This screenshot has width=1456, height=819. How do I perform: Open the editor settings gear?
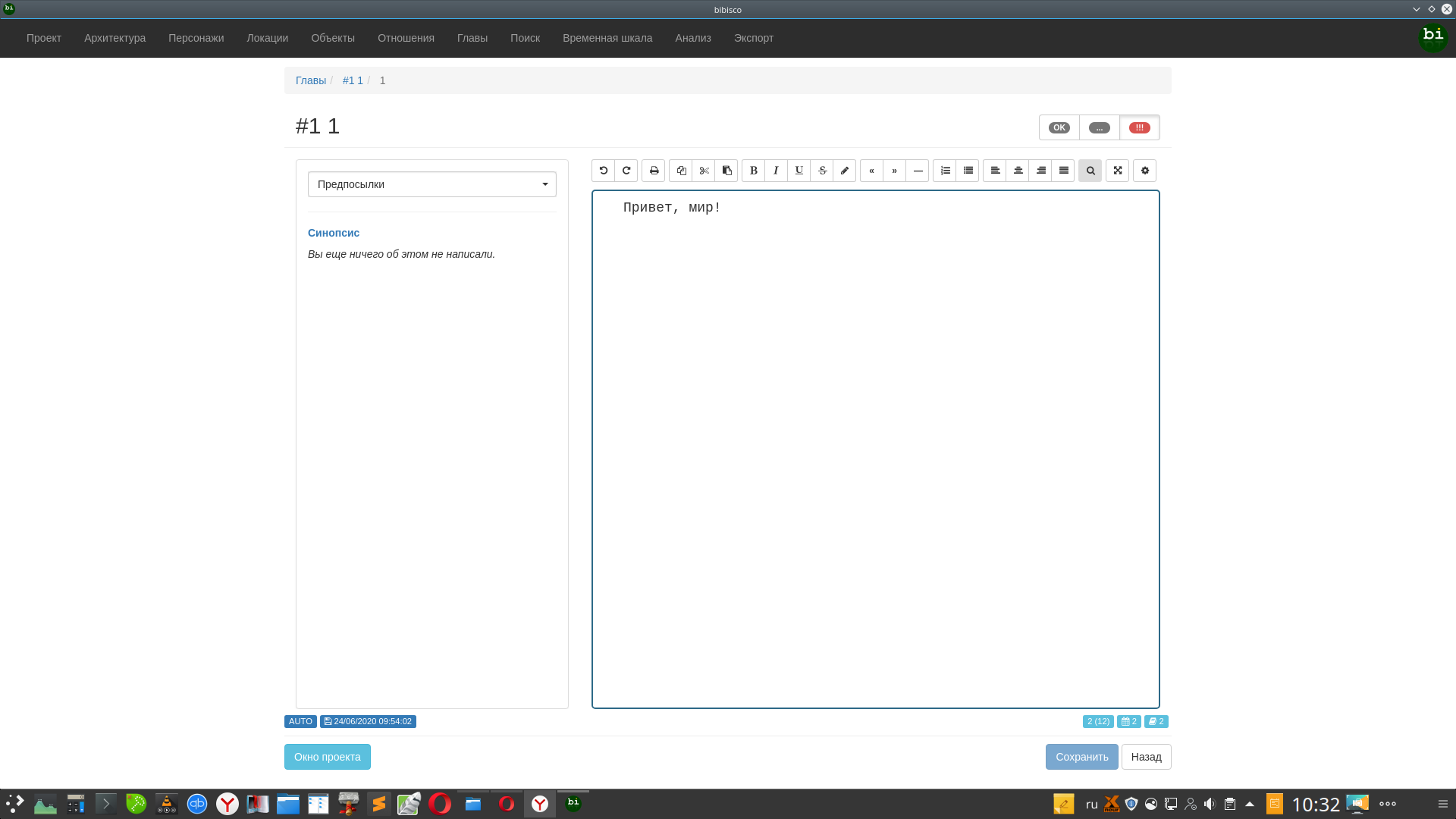(1145, 171)
